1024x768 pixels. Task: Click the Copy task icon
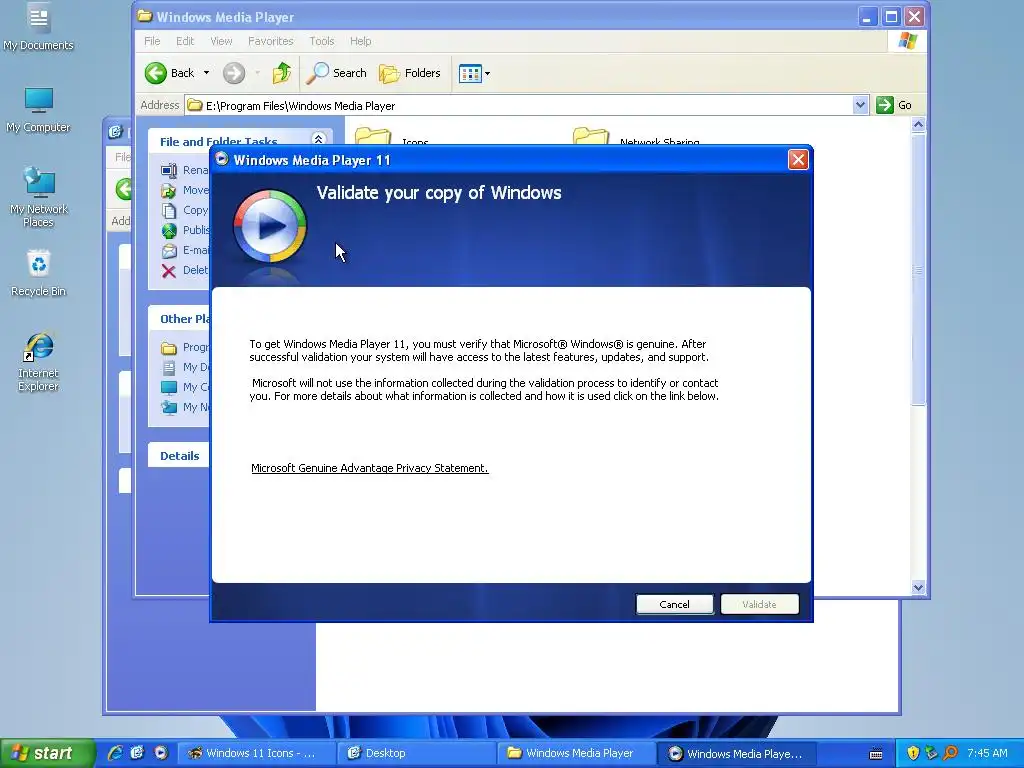pos(168,210)
